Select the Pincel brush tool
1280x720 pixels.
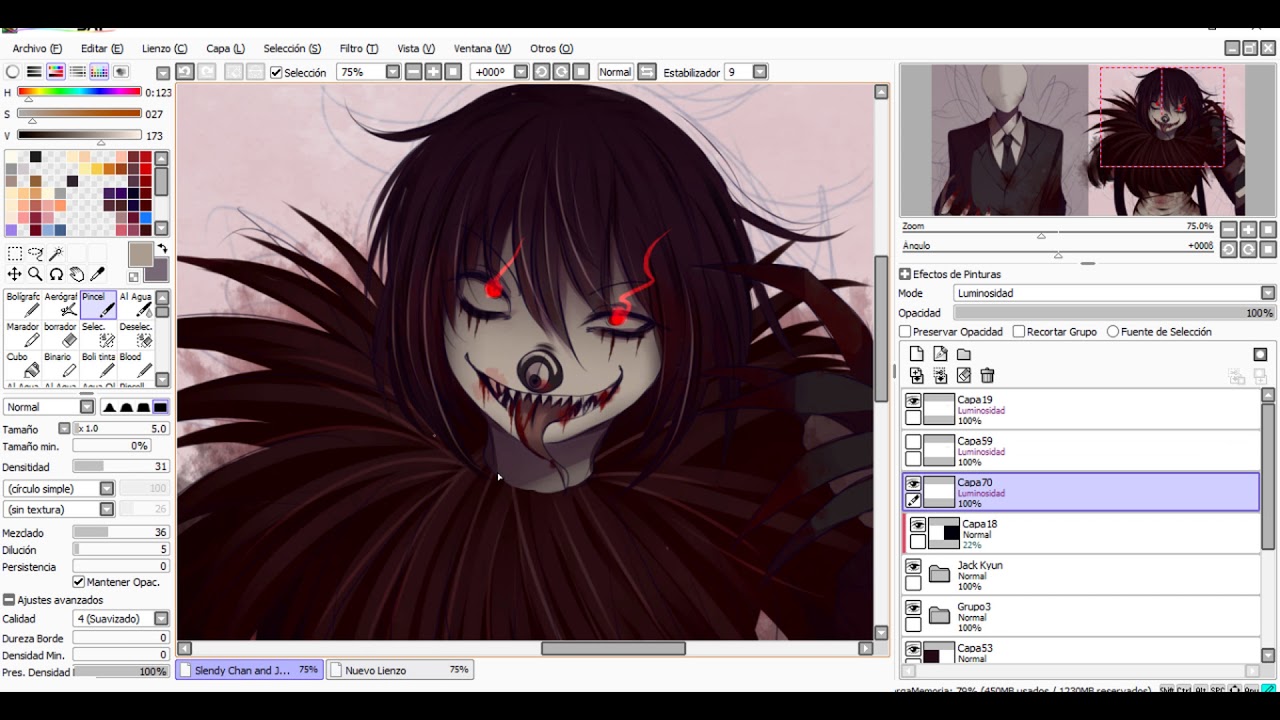99,305
